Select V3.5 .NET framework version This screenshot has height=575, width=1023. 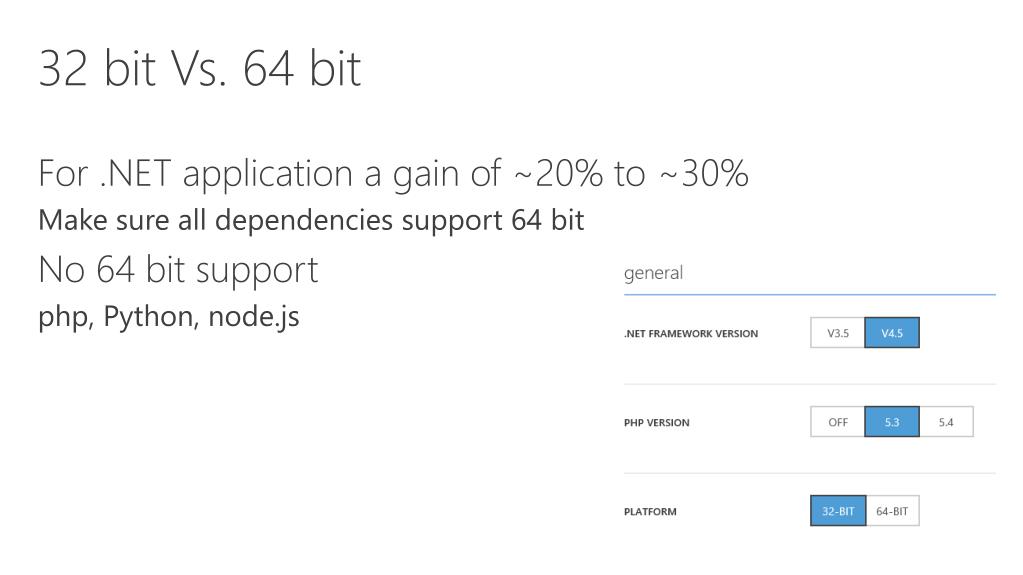click(x=838, y=333)
